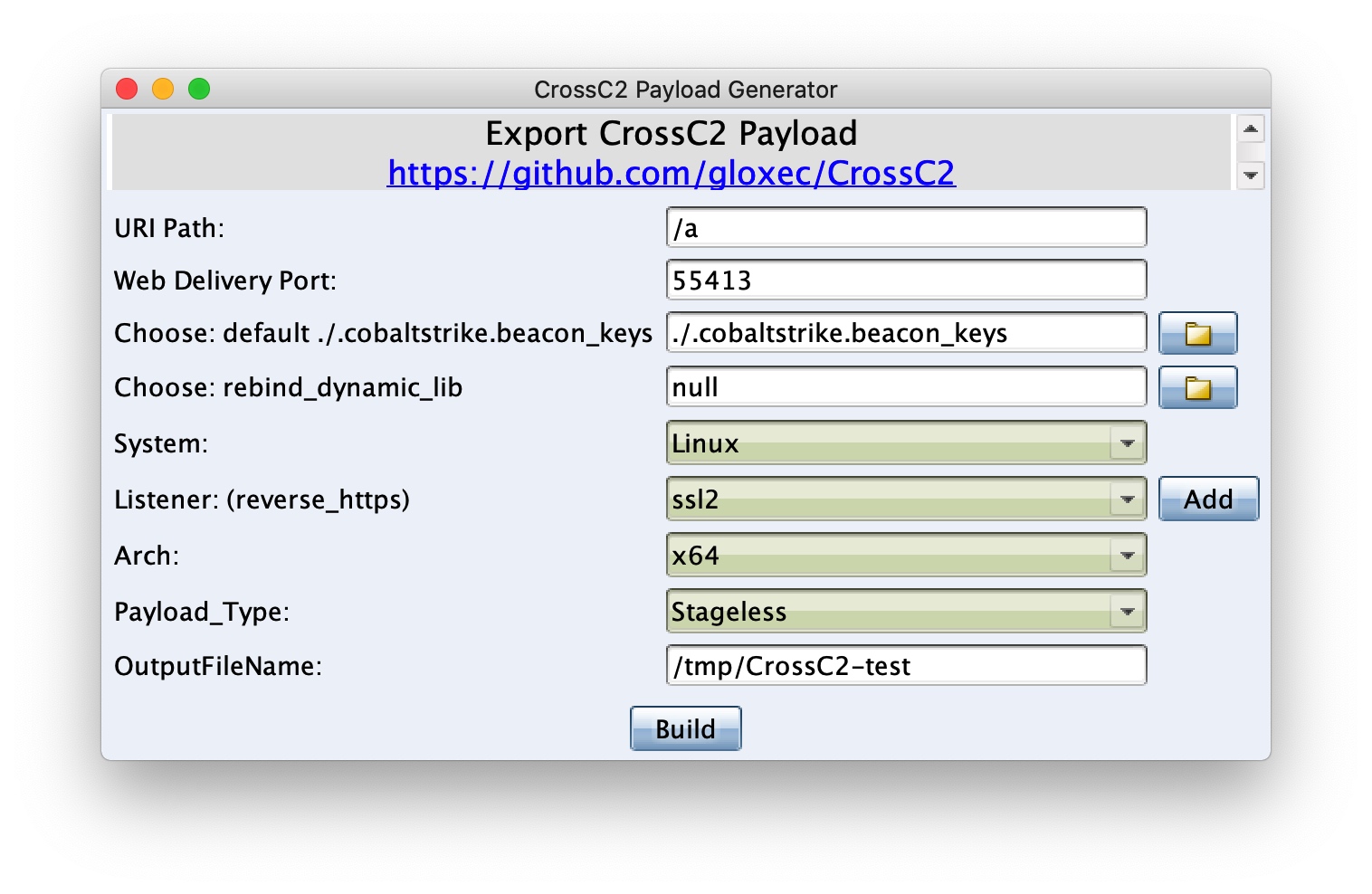1372x894 pixels.
Task: Close the CrossC2 Payload Generator window
Action: pos(127,89)
